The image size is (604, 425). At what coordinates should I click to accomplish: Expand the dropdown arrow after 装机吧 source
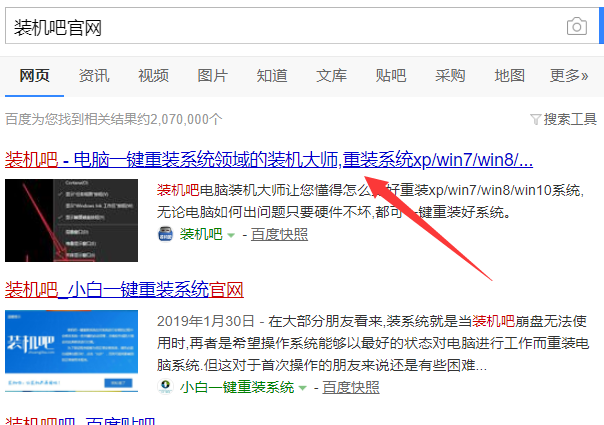point(231,235)
